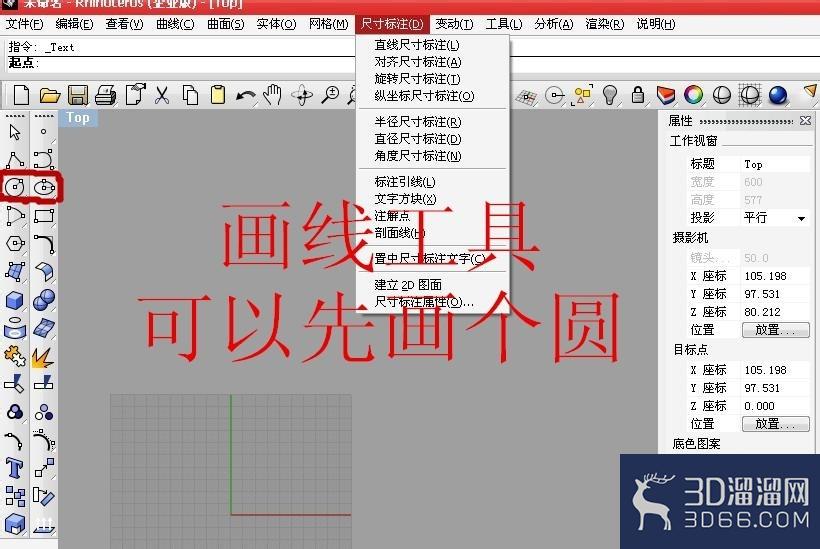Select the Rectangle tool

click(44, 215)
